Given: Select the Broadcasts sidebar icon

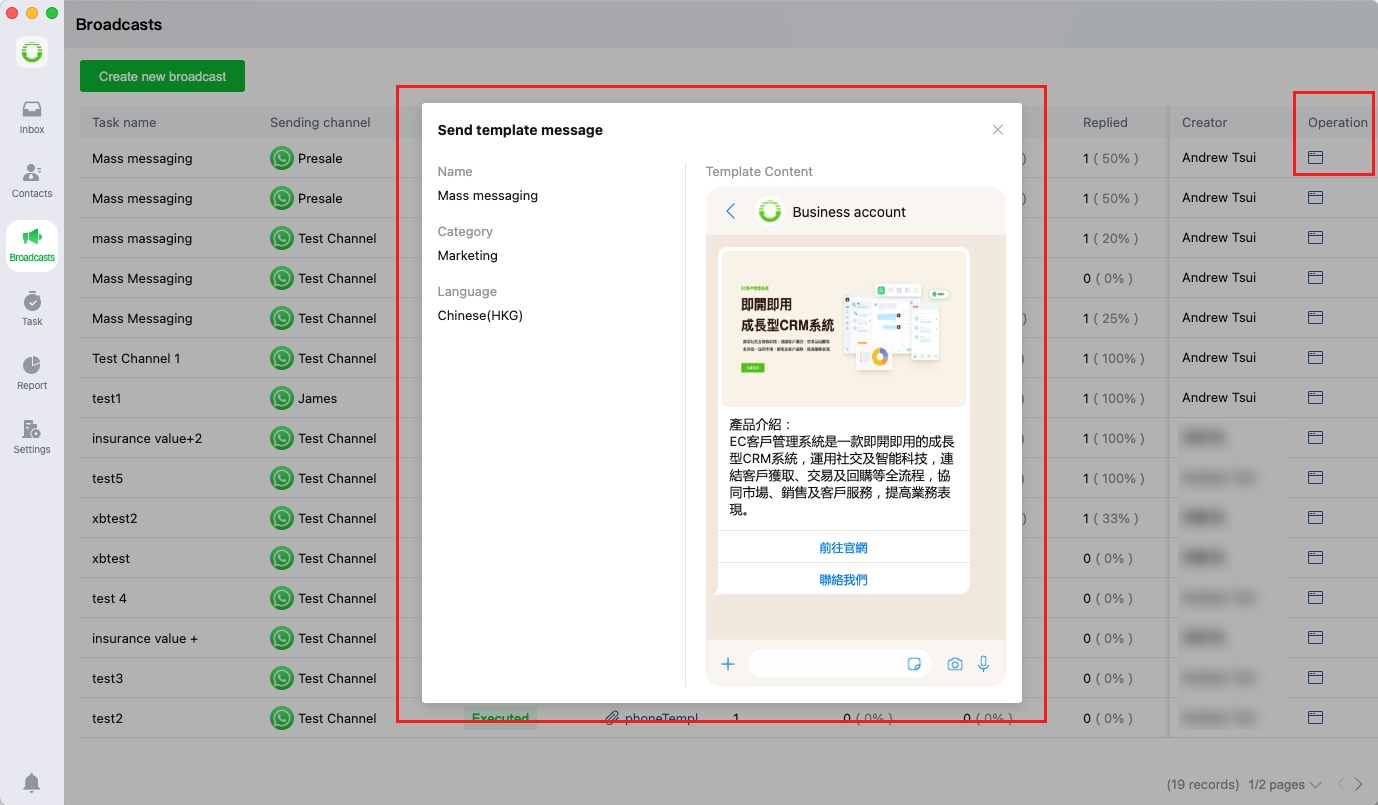Looking at the screenshot, I should pyautogui.click(x=32, y=244).
